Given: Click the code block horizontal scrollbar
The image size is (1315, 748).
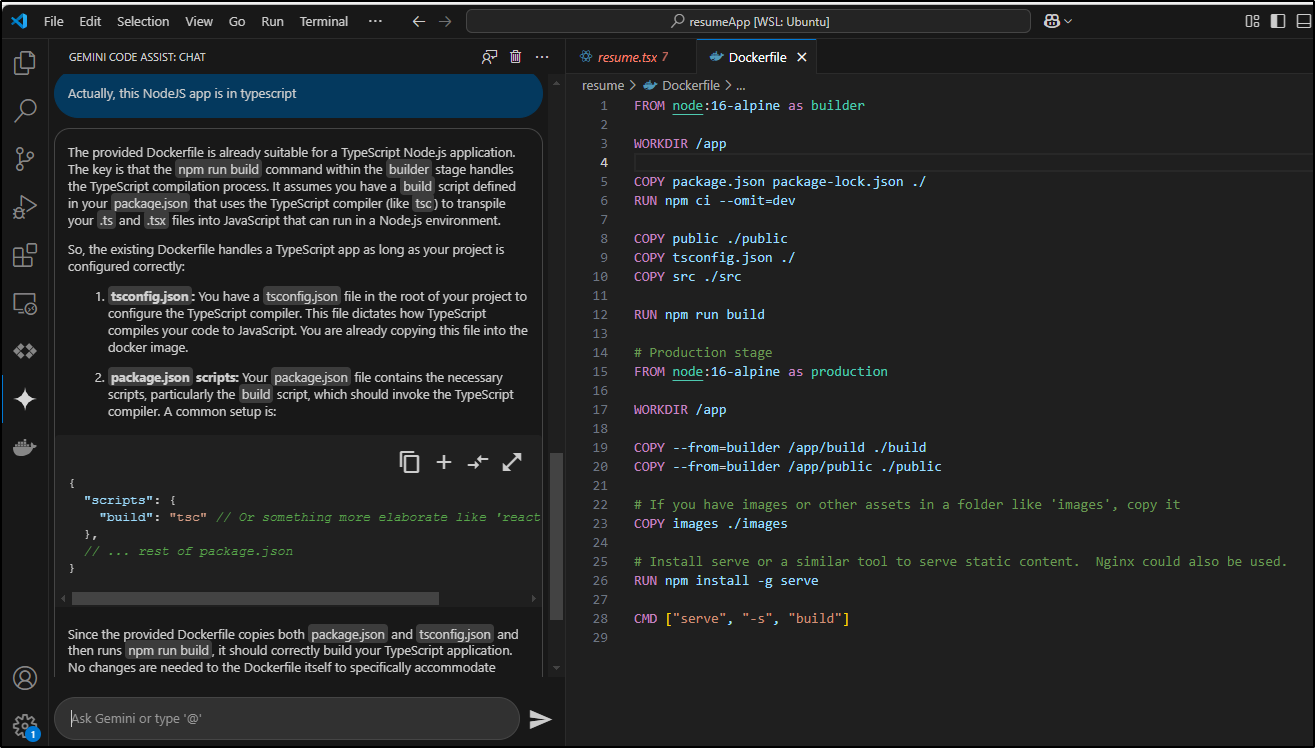Looking at the screenshot, I should [x=255, y=598].
